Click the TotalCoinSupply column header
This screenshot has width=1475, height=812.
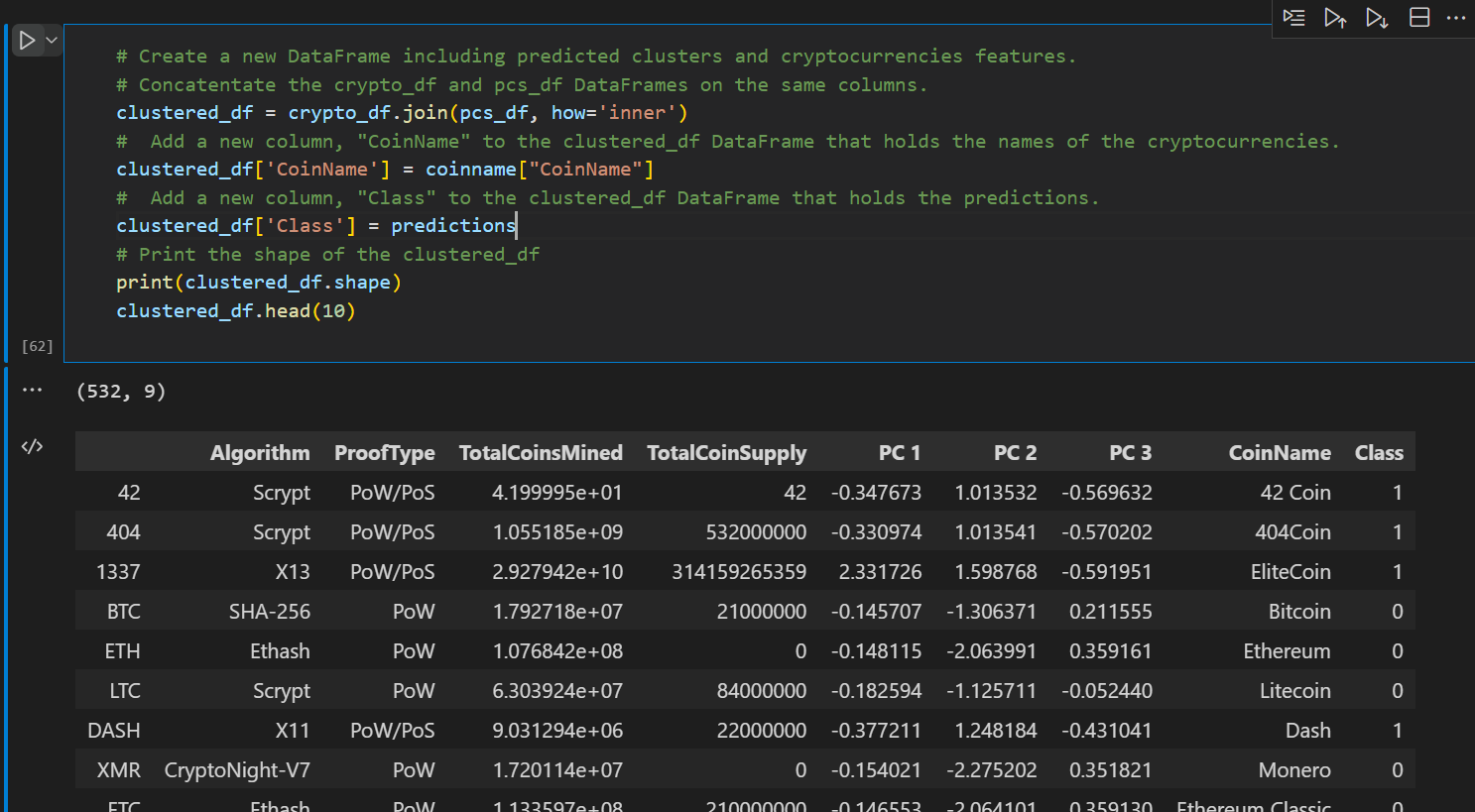pyautogui.click(x=727, y=453)
